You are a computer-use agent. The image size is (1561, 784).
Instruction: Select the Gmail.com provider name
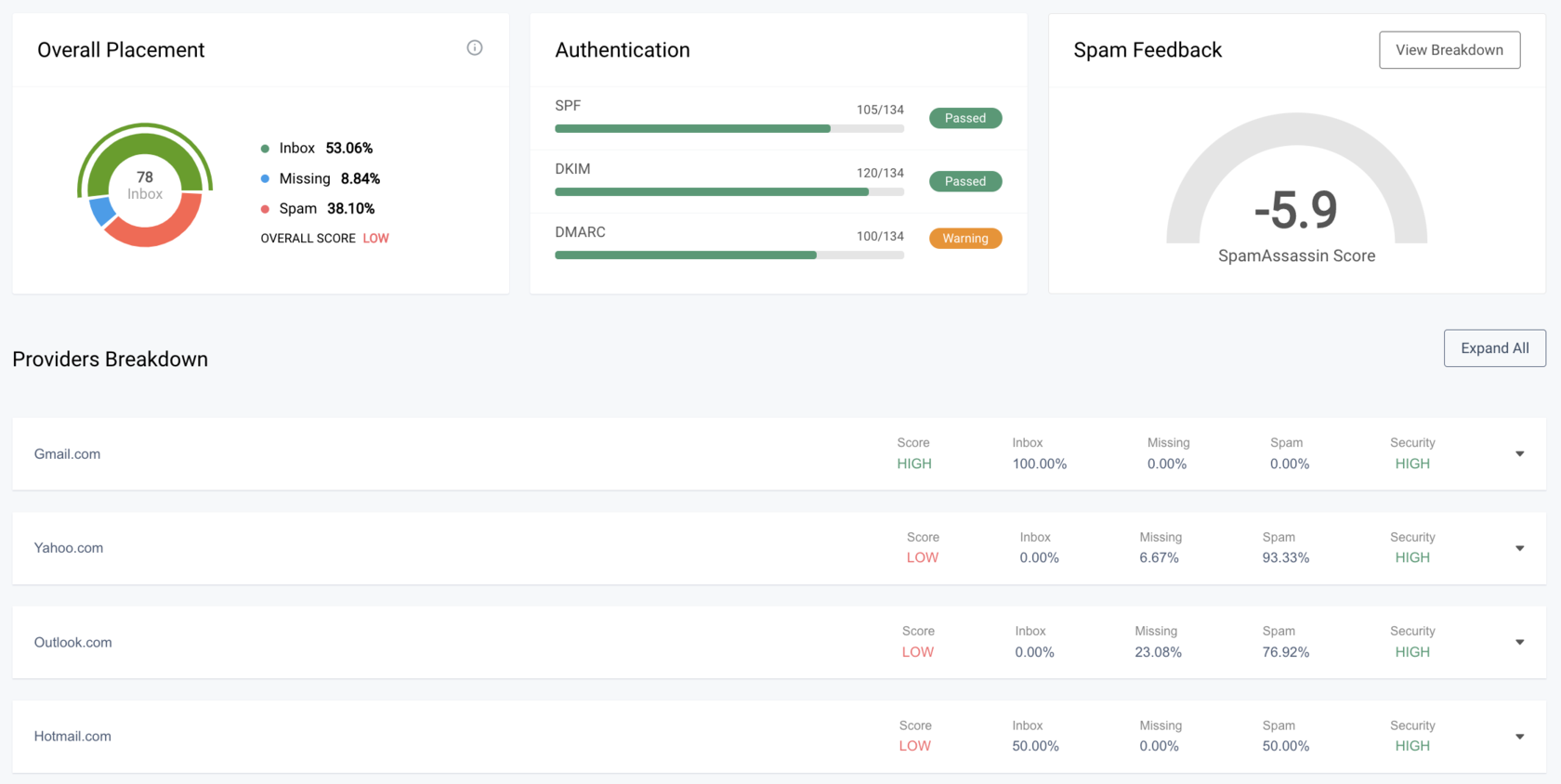click(67, 454)
